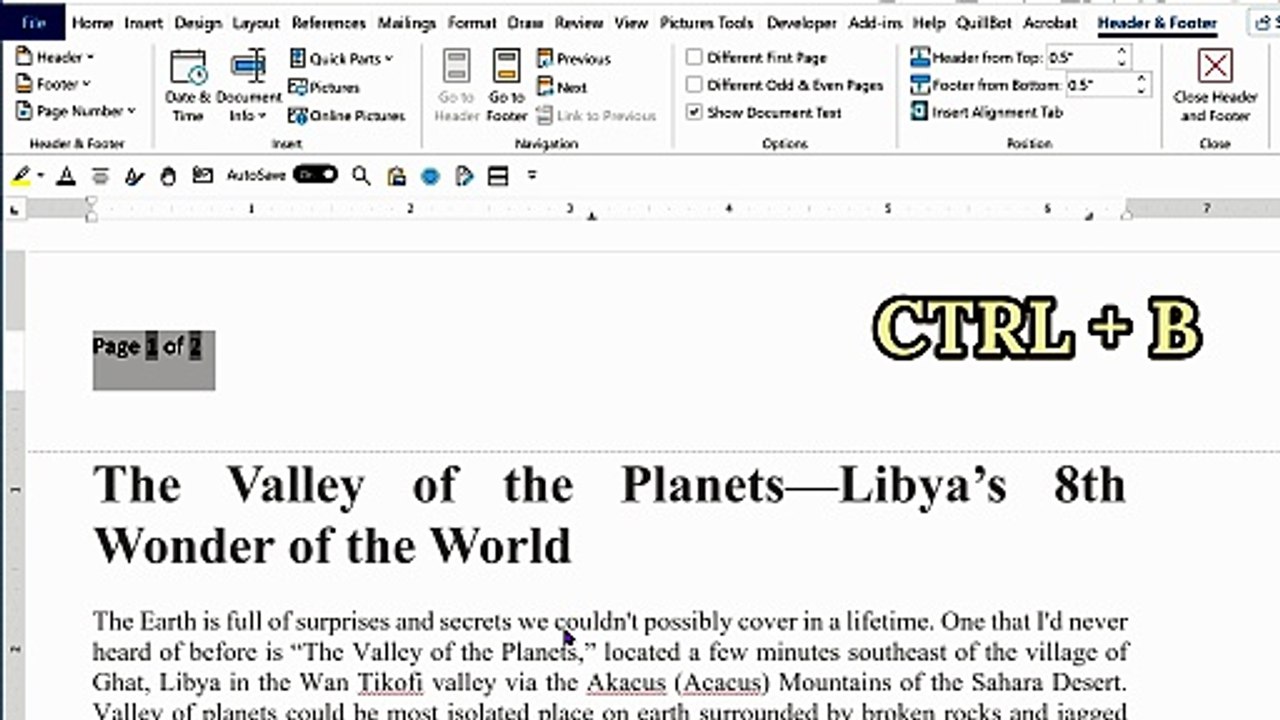Image resolution: width=1280 pixels, height=720 pixels.
Task: Switch to the Home tab
Action: click(92, 22)
